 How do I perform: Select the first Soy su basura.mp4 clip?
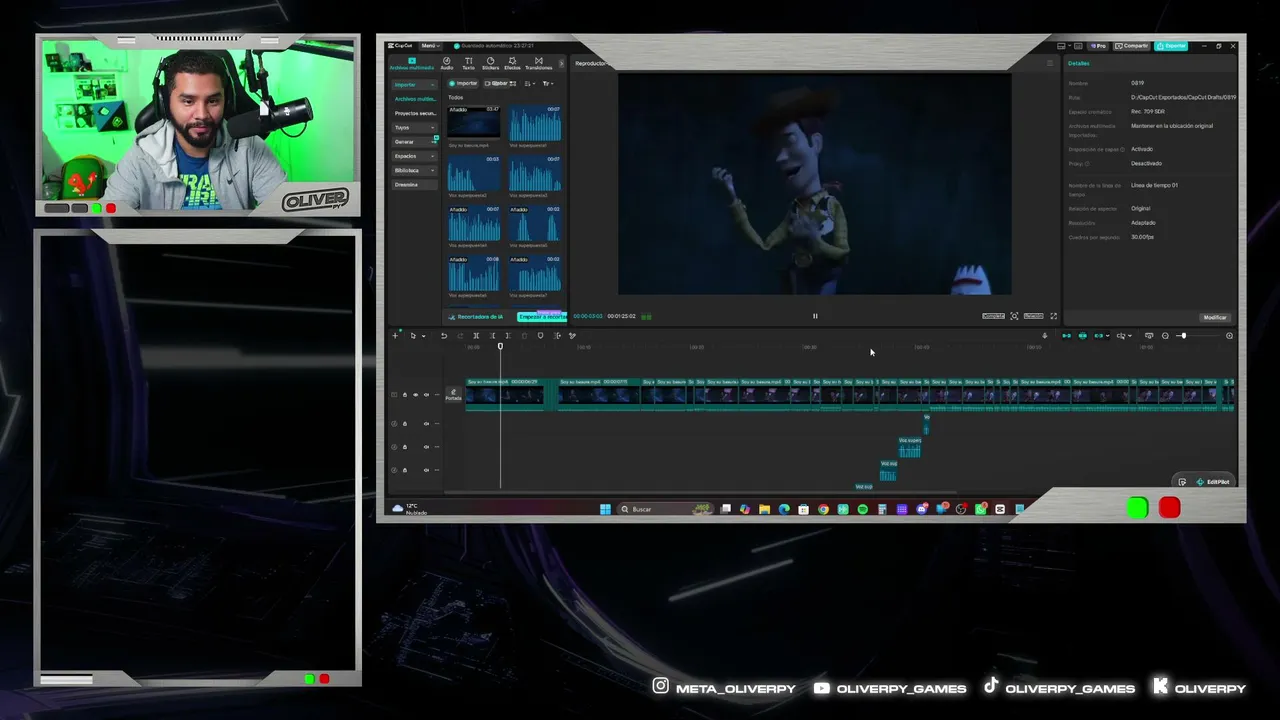(x=504, y=395)
